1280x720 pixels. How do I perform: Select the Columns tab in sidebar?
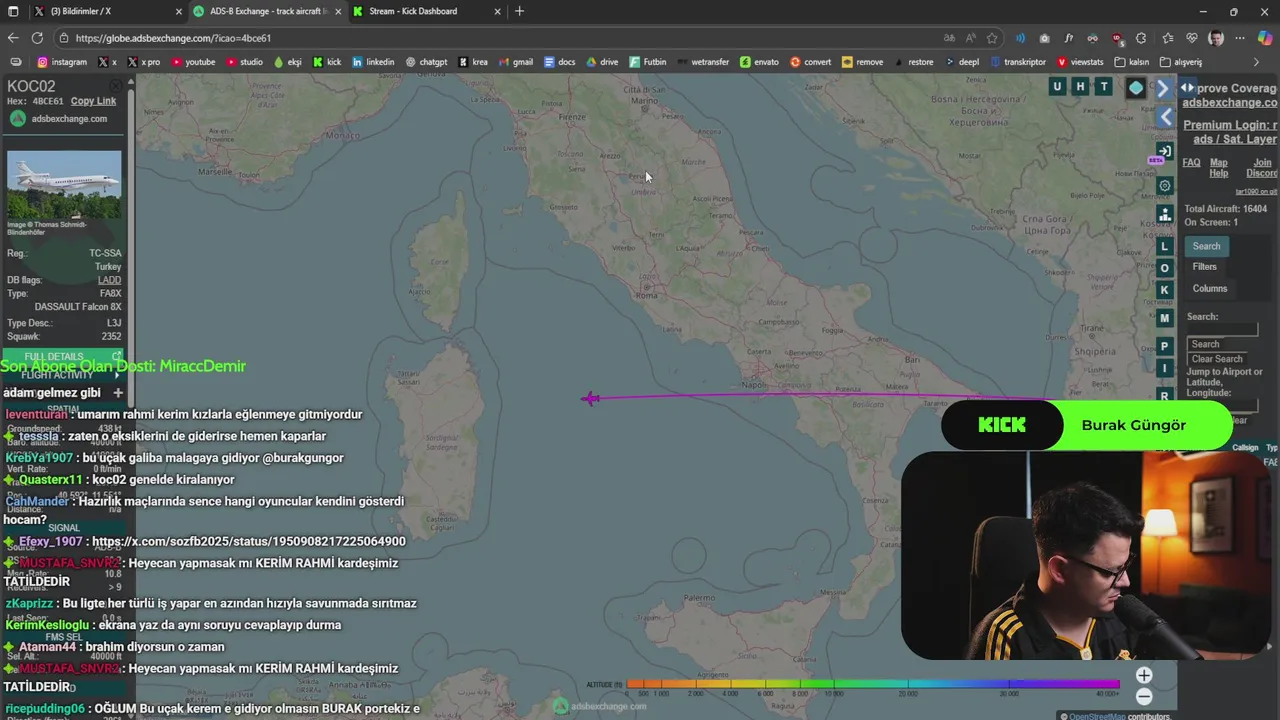[1209, 288]
